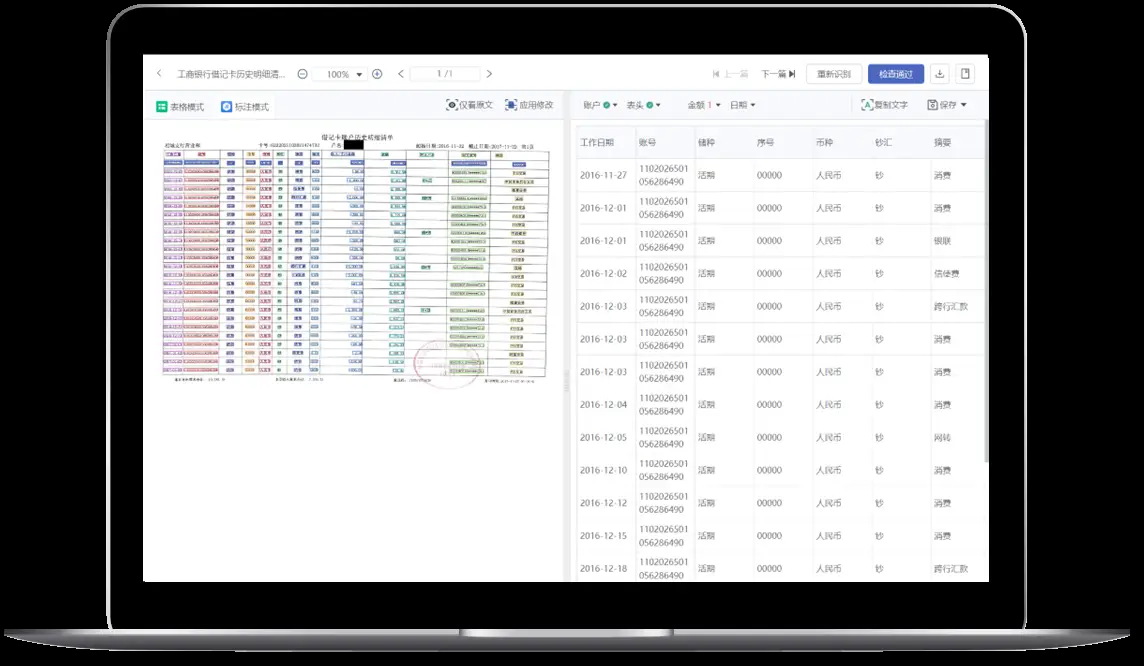The height and width of the screenshot is (666, 1144).
Task: Open the 保存 save dropdown
Action: coord(946,105)
